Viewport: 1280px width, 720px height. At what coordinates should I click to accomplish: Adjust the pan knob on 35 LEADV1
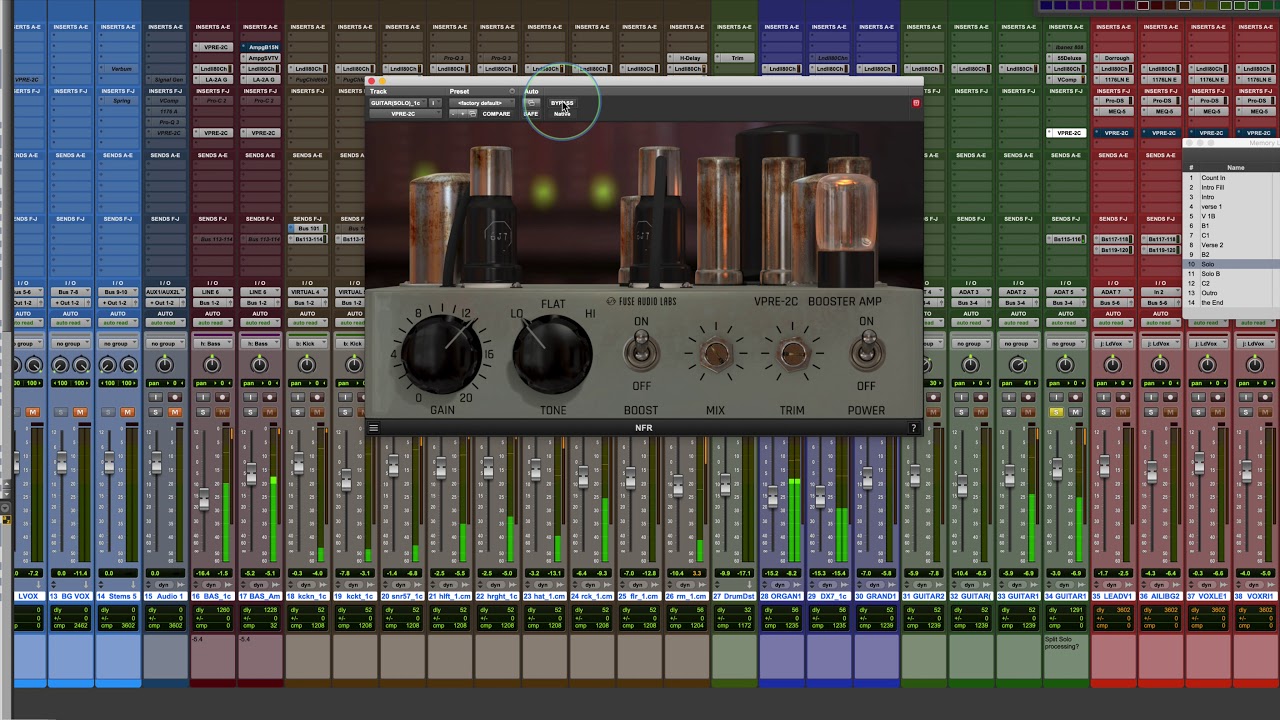(1113, 366)
